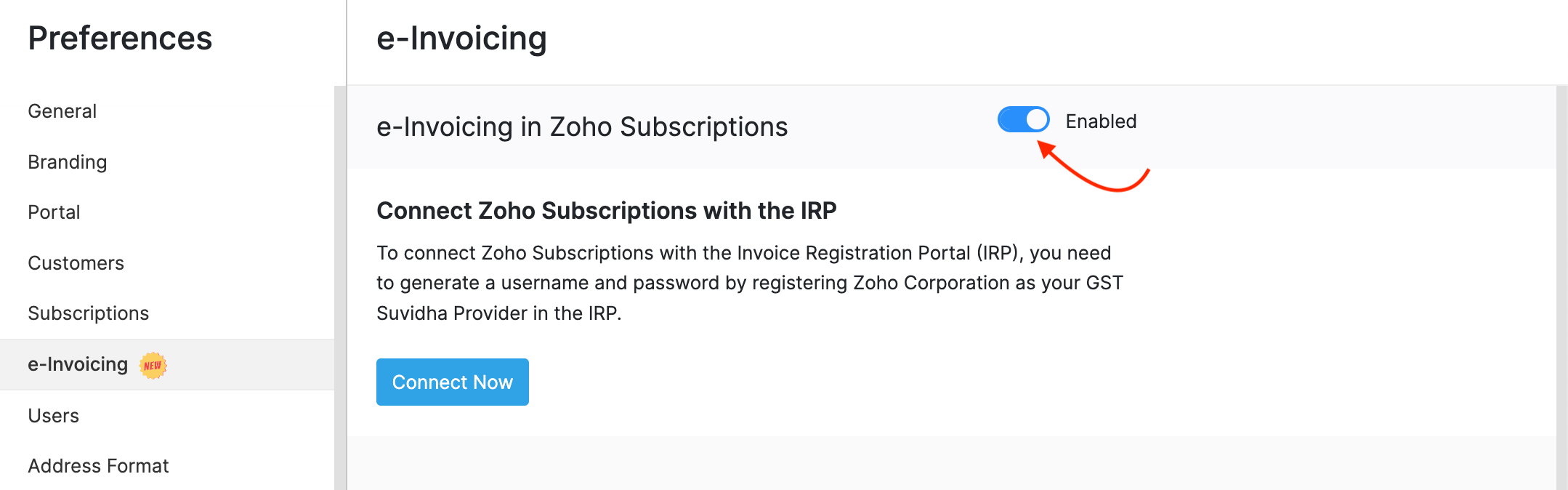Open Users preferences
The width and height of the screenshot is (1568, 490).
coord(54,416)
